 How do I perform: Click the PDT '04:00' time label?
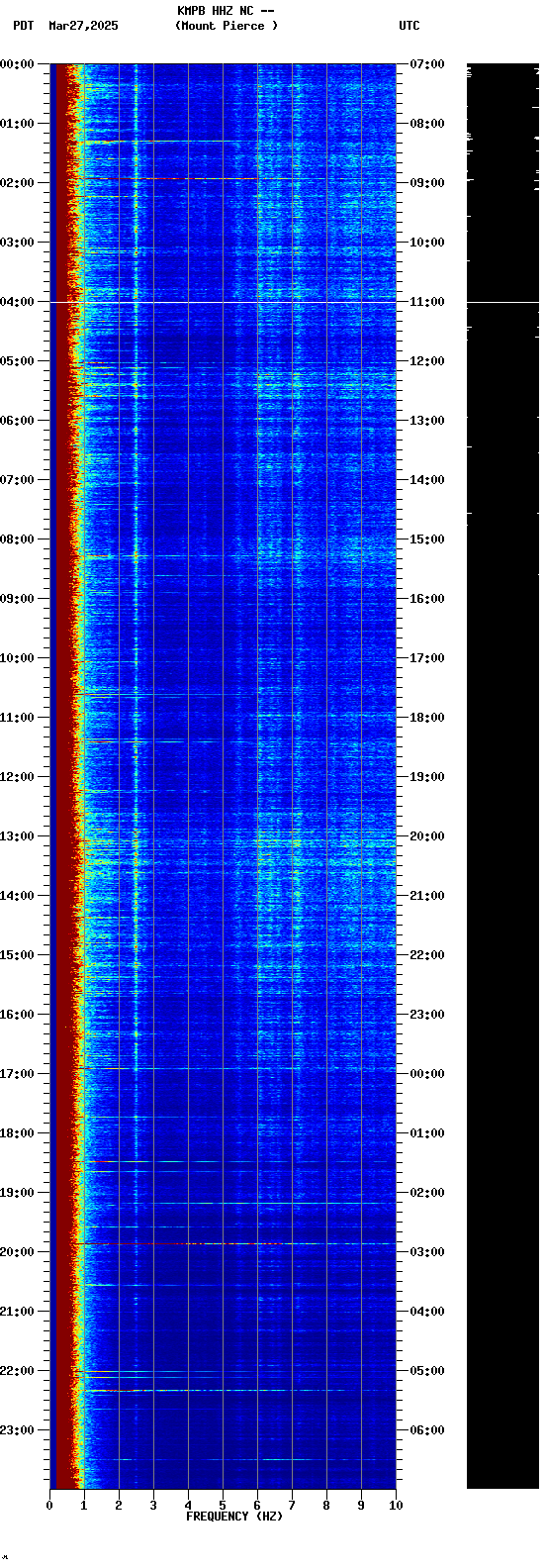coord(18,302)
